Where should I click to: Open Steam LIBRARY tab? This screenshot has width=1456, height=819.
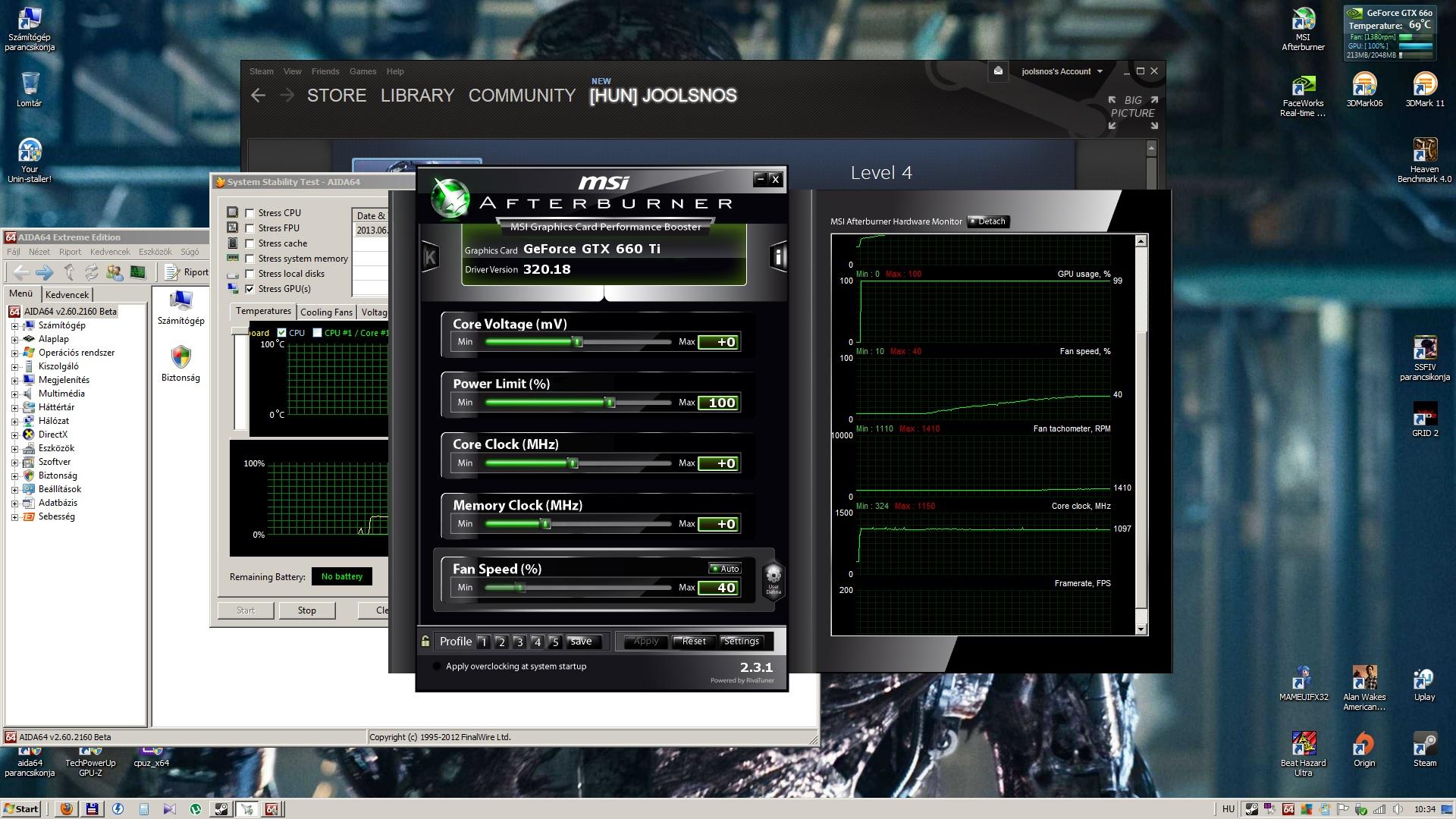coord(417,96)
